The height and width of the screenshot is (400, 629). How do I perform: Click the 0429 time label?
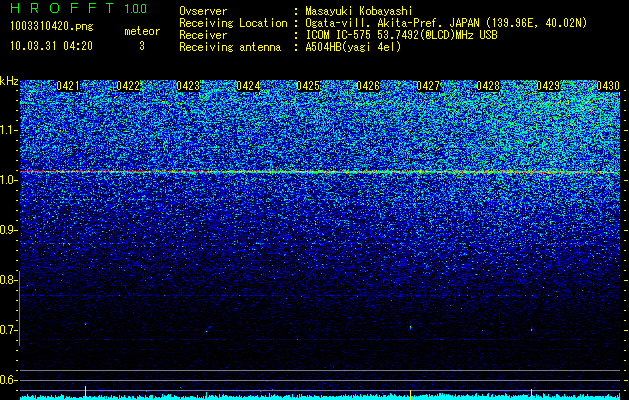coord(548,86)
